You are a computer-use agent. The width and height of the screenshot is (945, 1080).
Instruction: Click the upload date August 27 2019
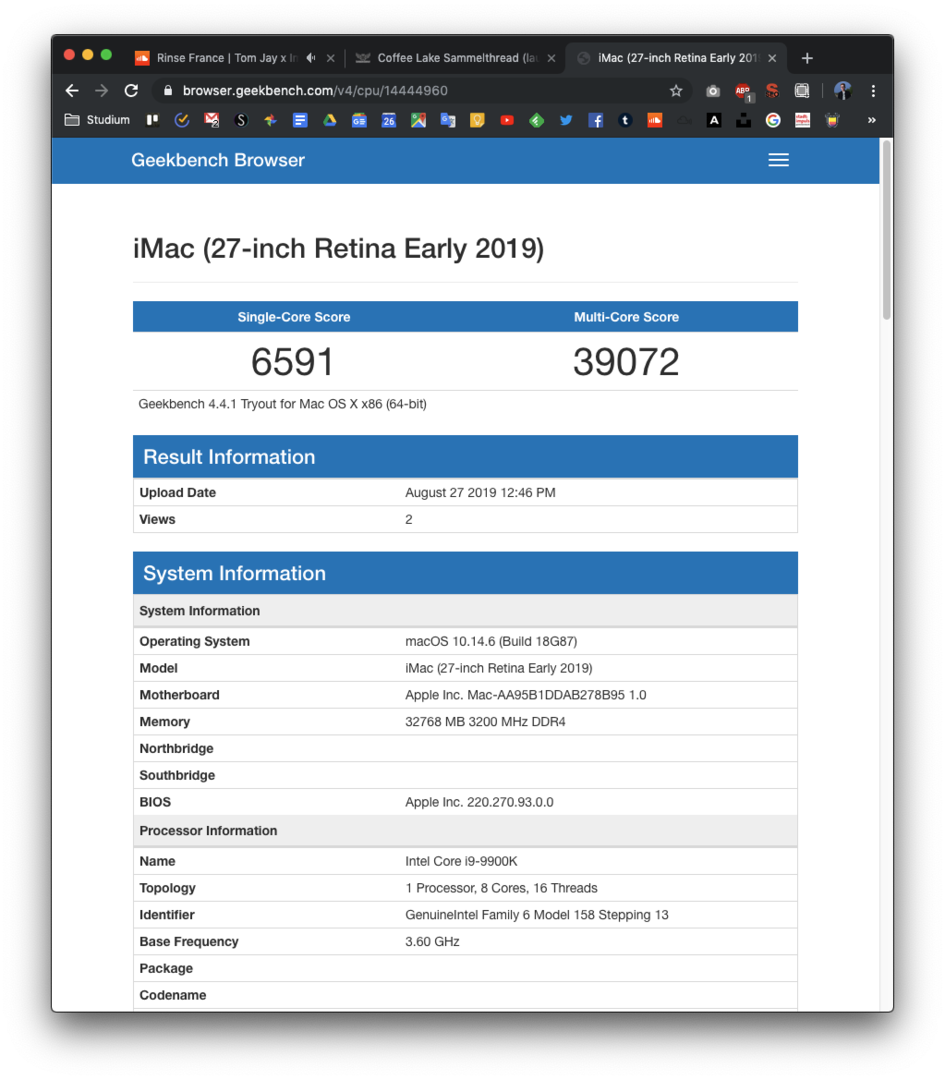(x=480, y=493)
